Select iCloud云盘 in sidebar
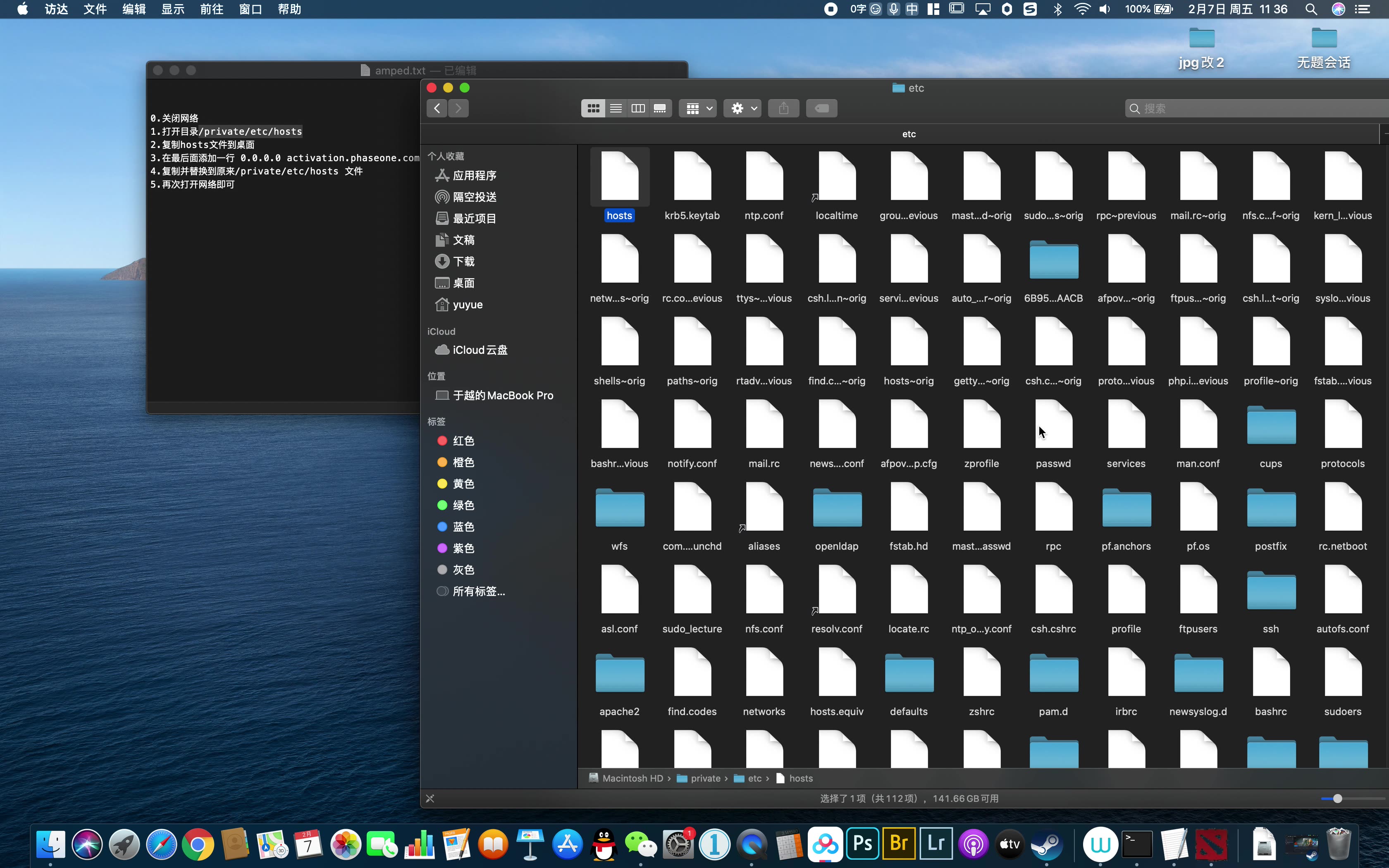The image size is (1389, 868). (x=480, y=350)
